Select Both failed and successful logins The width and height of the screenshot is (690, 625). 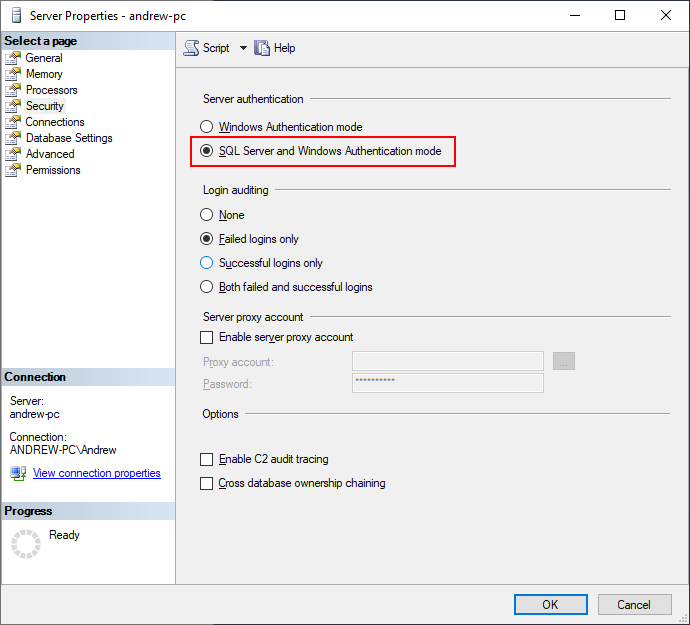click(207, 287)
